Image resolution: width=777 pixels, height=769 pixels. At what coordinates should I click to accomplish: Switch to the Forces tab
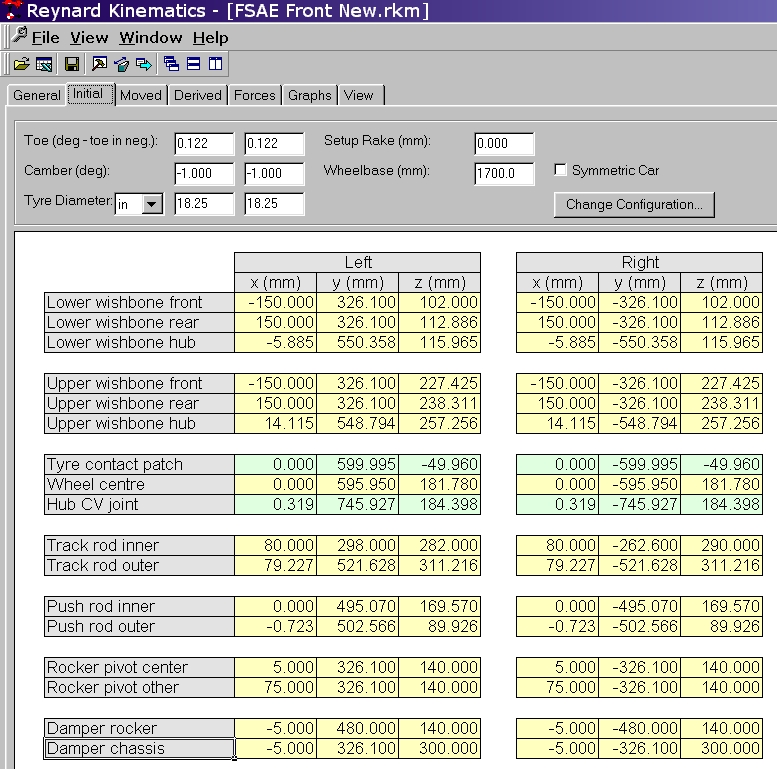point(254,95)
